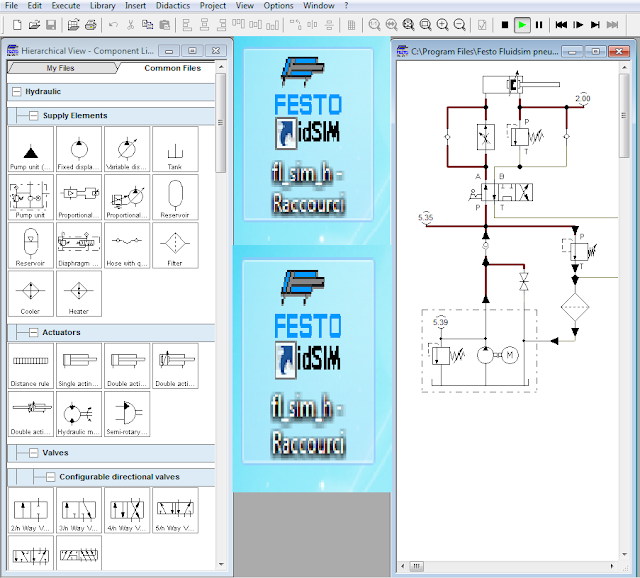Click the Print toolbar icon

point(91,25)
